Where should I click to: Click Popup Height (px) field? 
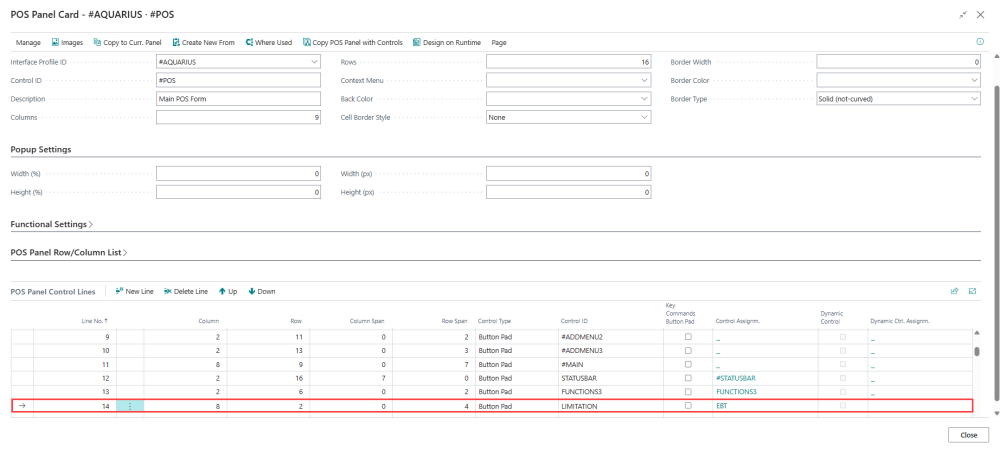568,192
